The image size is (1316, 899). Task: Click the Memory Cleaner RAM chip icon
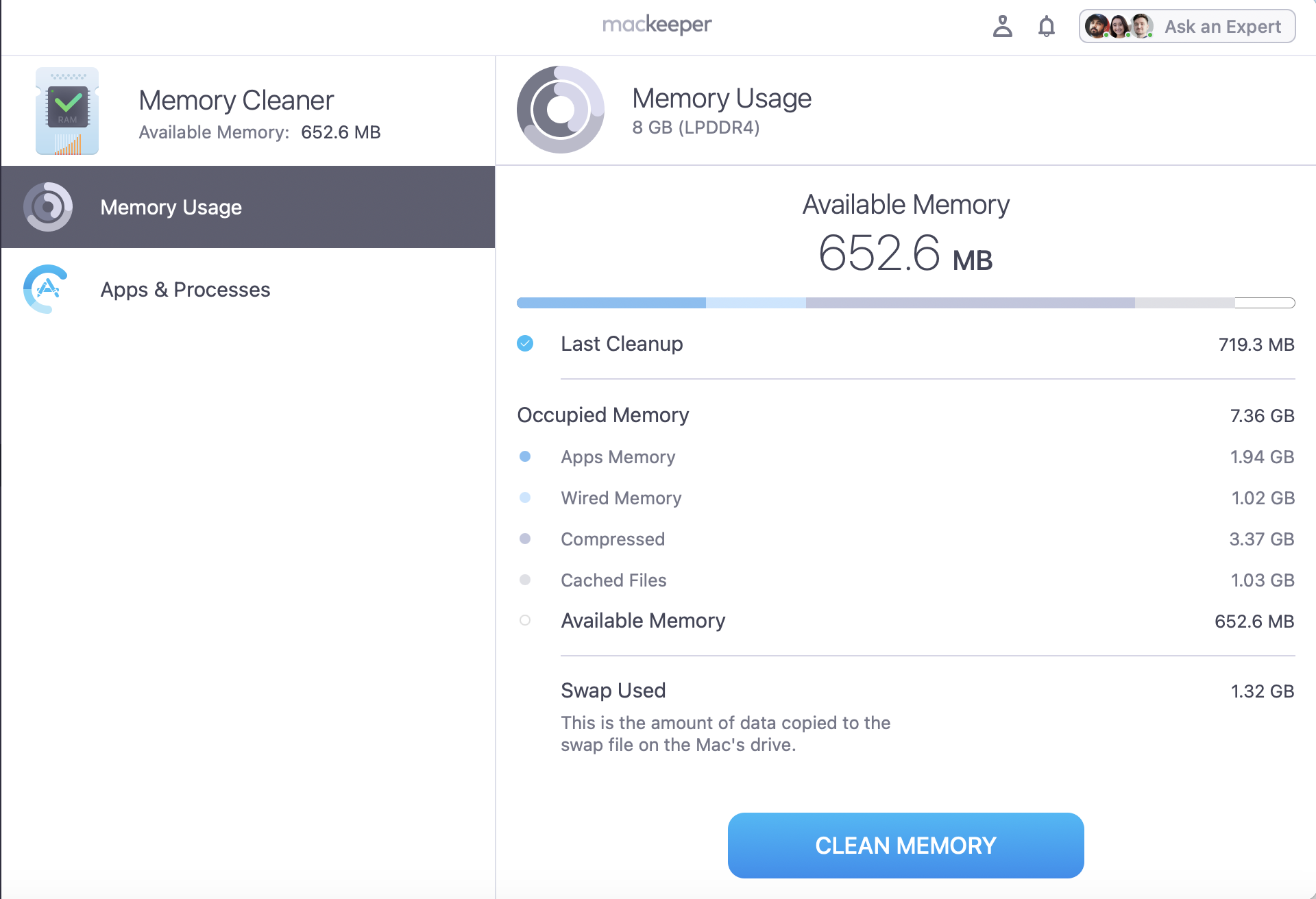click(66, 111)
